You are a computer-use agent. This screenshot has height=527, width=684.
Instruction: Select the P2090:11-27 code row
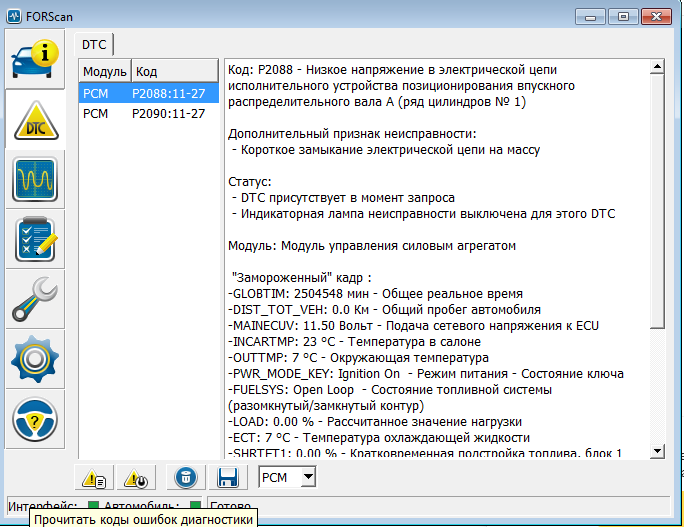(x=148, y=113)
